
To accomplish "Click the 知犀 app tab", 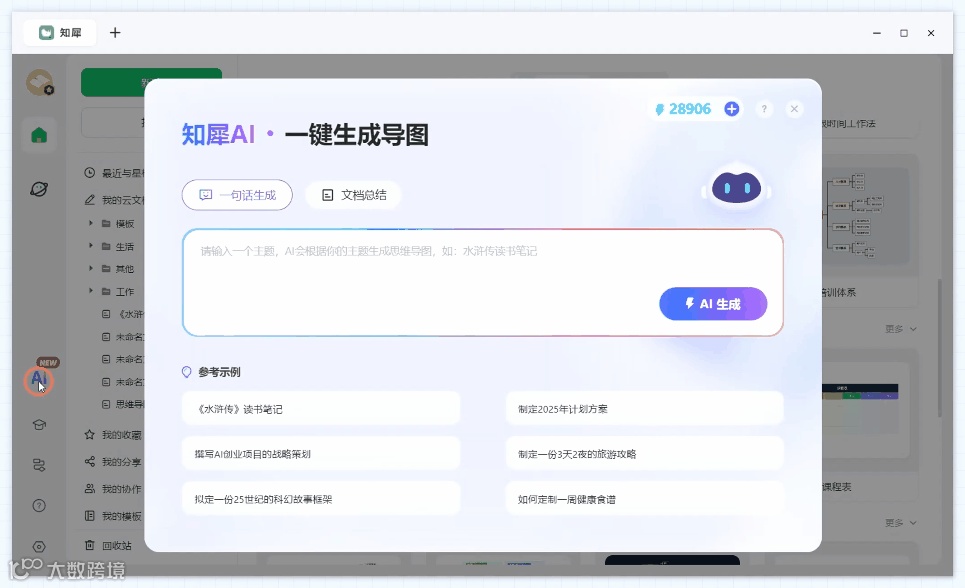I will point(60,33).
